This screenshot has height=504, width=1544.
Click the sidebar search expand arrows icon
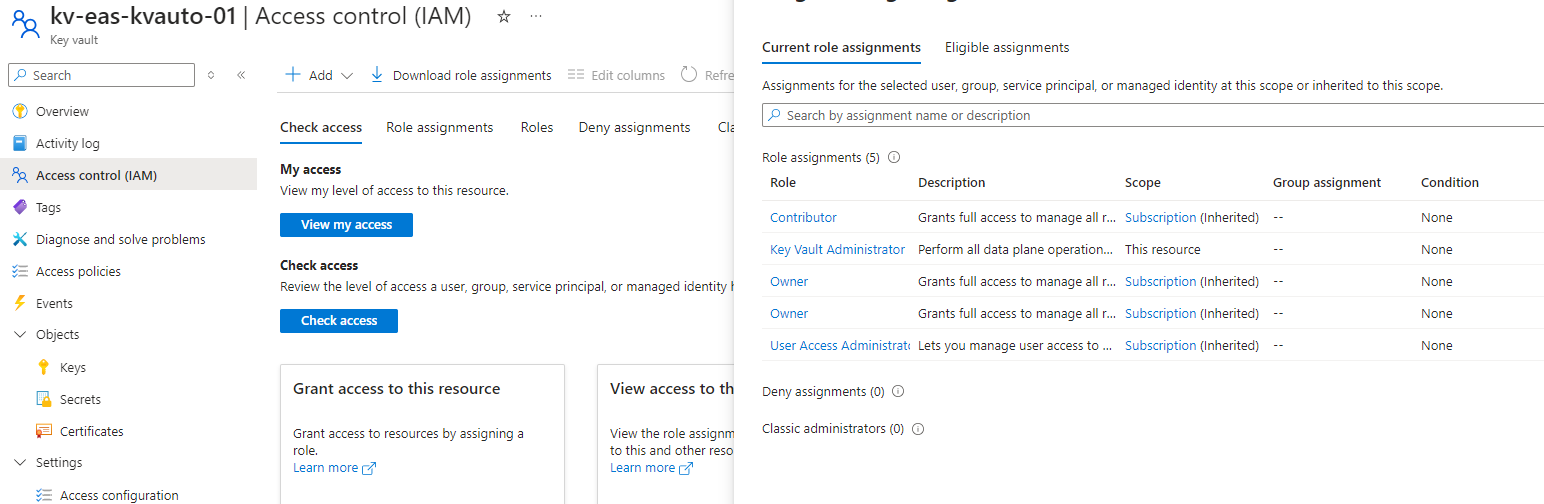(x=211, y=75)
